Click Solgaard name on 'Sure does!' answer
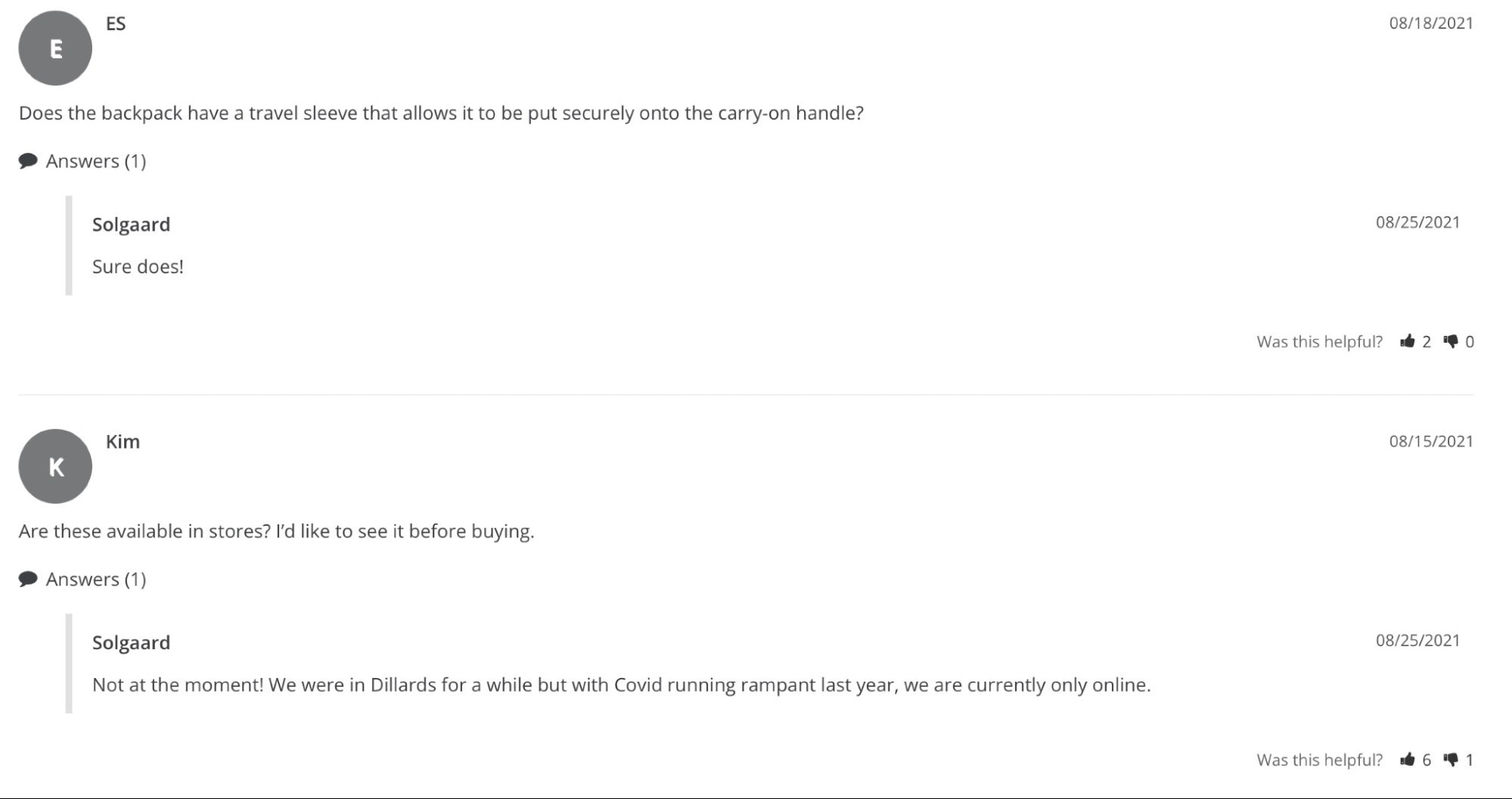 tap(131, 225)
